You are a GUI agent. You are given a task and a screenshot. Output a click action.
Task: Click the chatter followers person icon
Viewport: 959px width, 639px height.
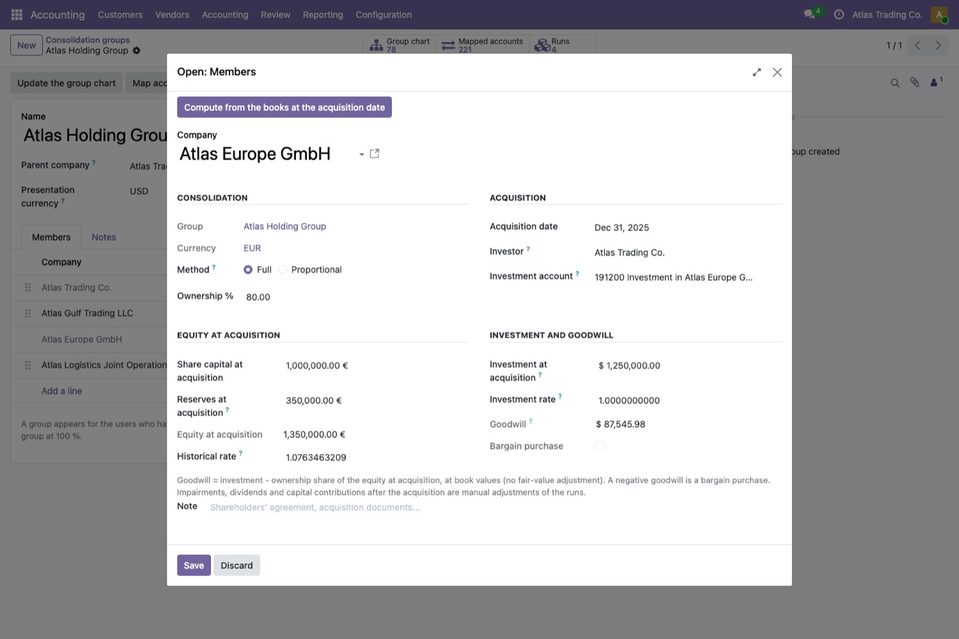pyautogui.click(x=936, y=82)
